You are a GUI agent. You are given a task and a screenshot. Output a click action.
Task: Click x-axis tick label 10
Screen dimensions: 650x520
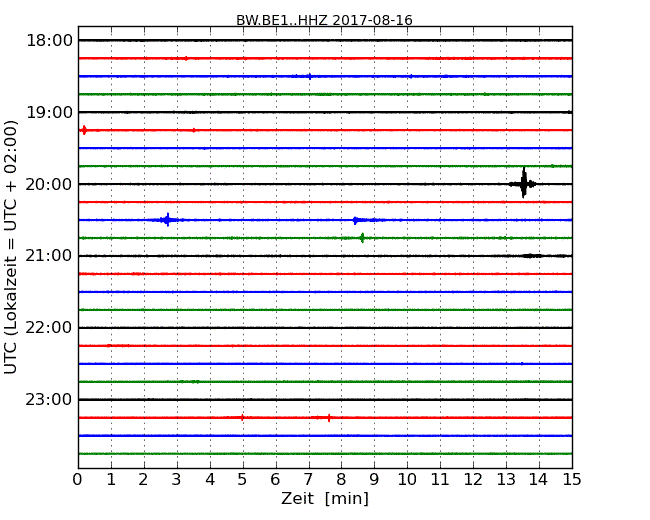pyautogui.click(x=407, y=480)
